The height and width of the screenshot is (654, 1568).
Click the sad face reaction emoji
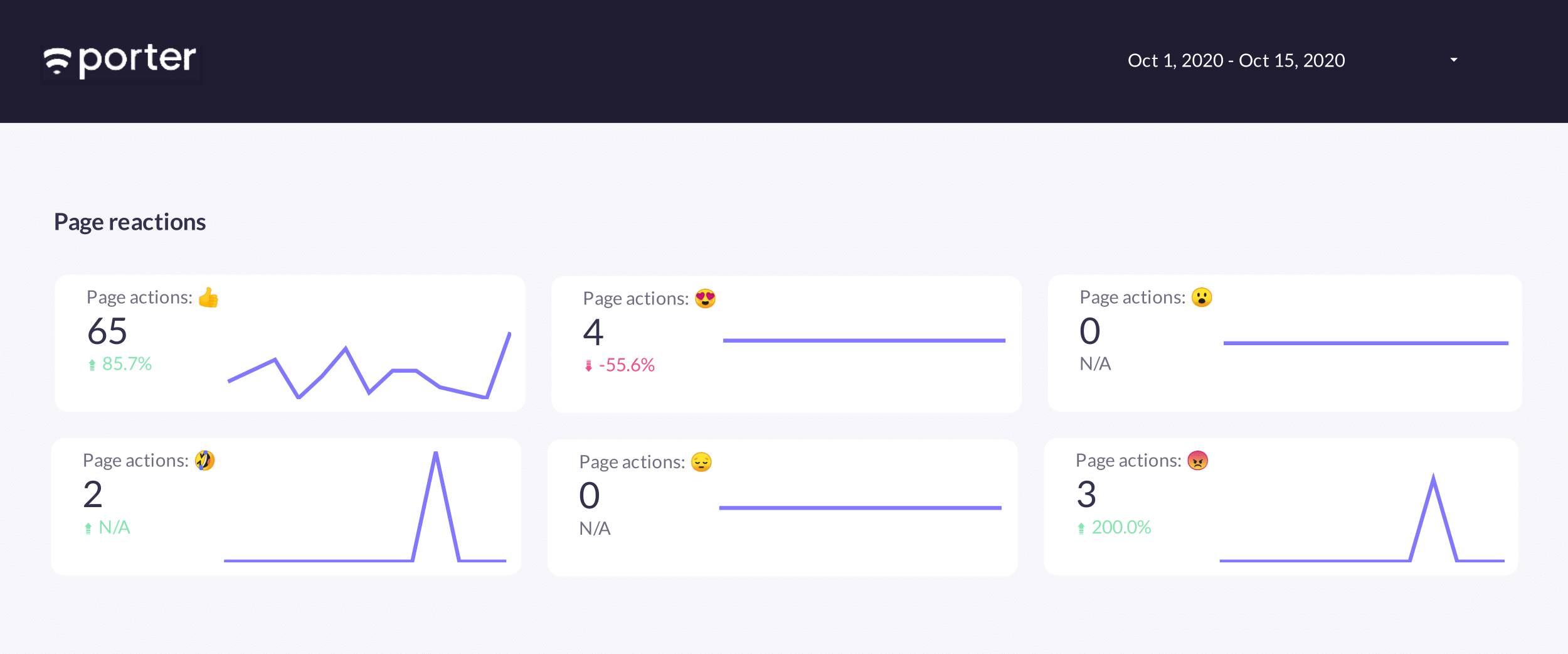point(701,462)
